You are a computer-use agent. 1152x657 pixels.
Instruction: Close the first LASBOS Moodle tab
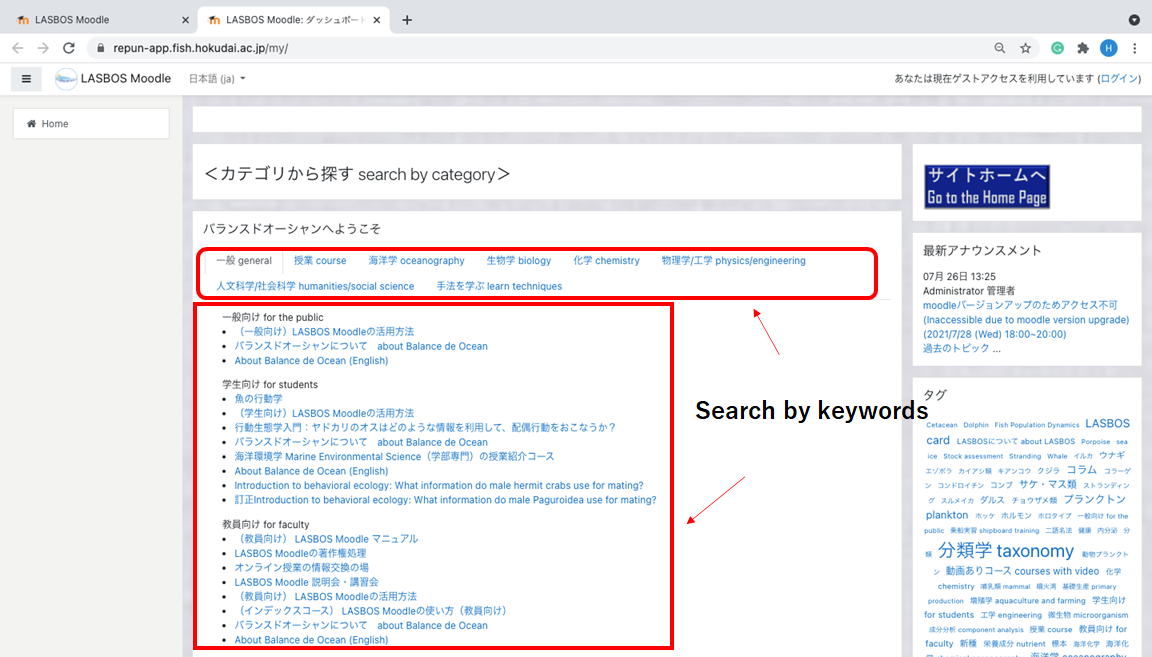(x=185, y=20)
